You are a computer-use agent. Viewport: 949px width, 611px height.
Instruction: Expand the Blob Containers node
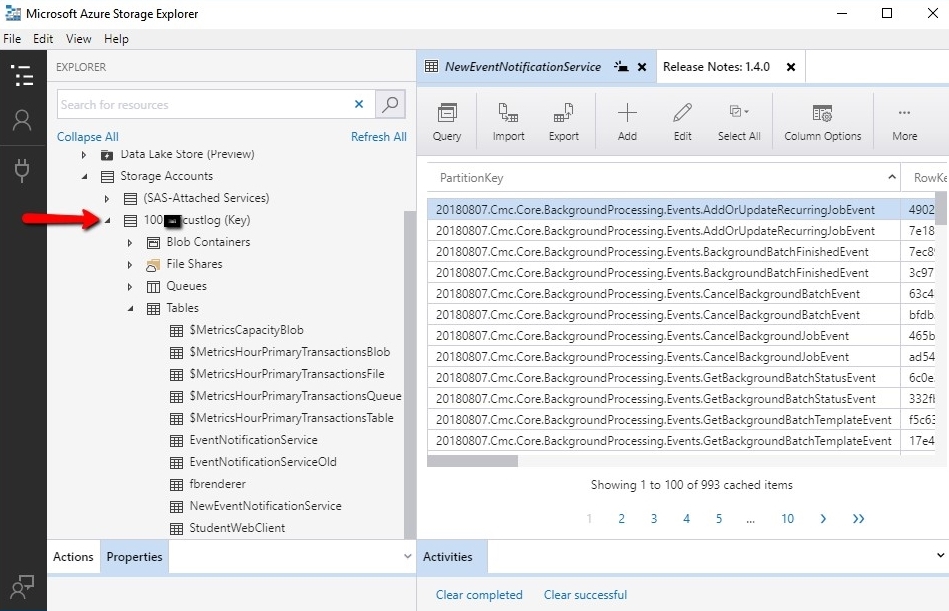pos(128,242)
